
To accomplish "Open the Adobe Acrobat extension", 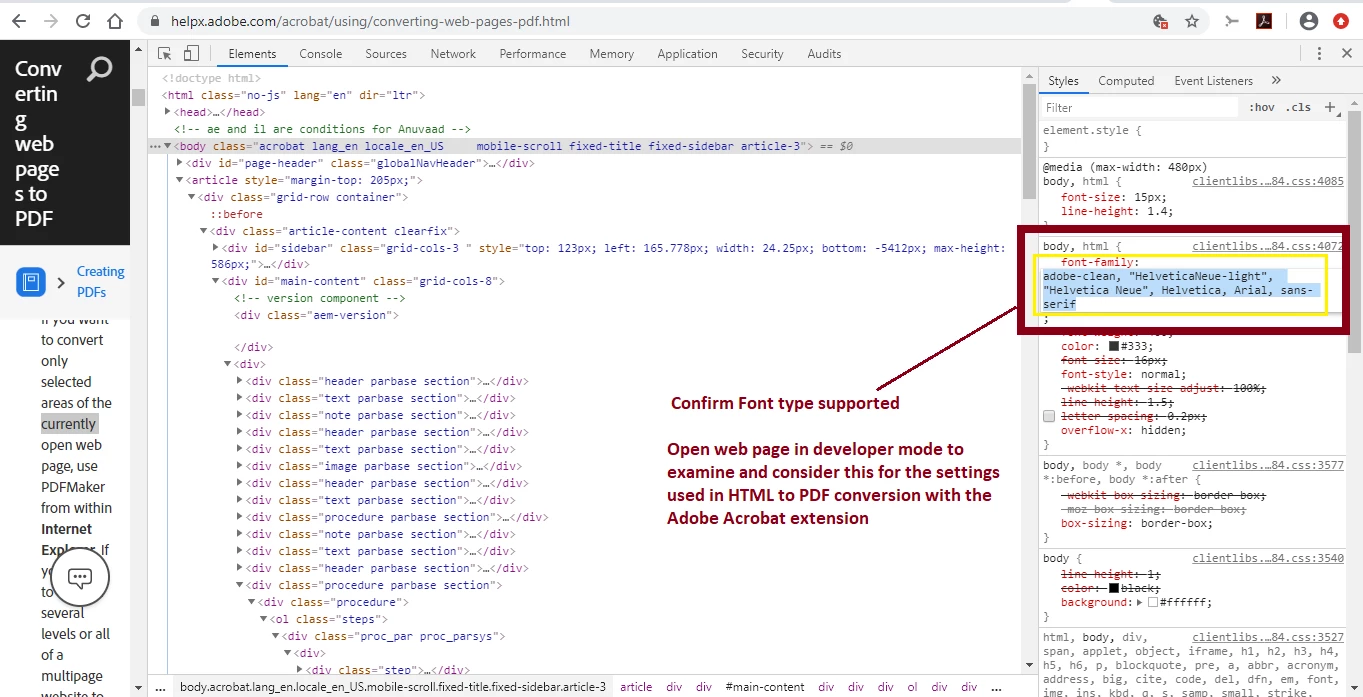I will coord(1264,21).
